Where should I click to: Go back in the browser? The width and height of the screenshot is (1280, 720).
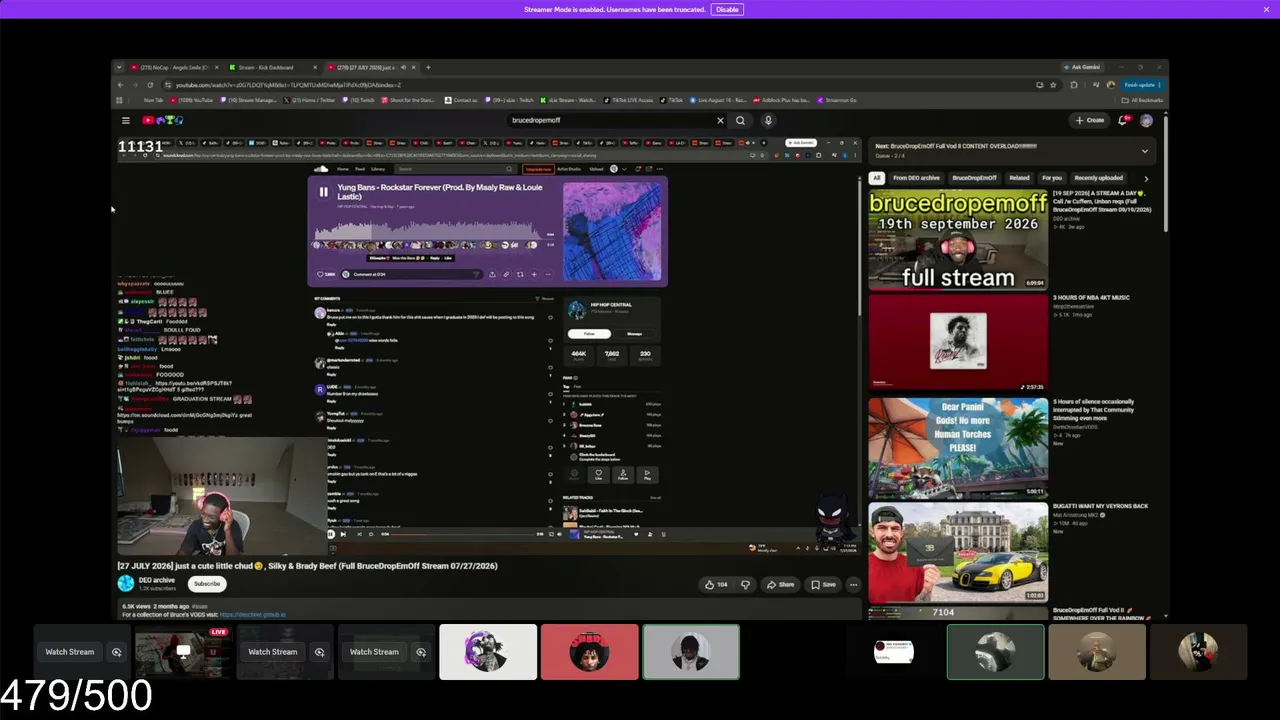120,85
